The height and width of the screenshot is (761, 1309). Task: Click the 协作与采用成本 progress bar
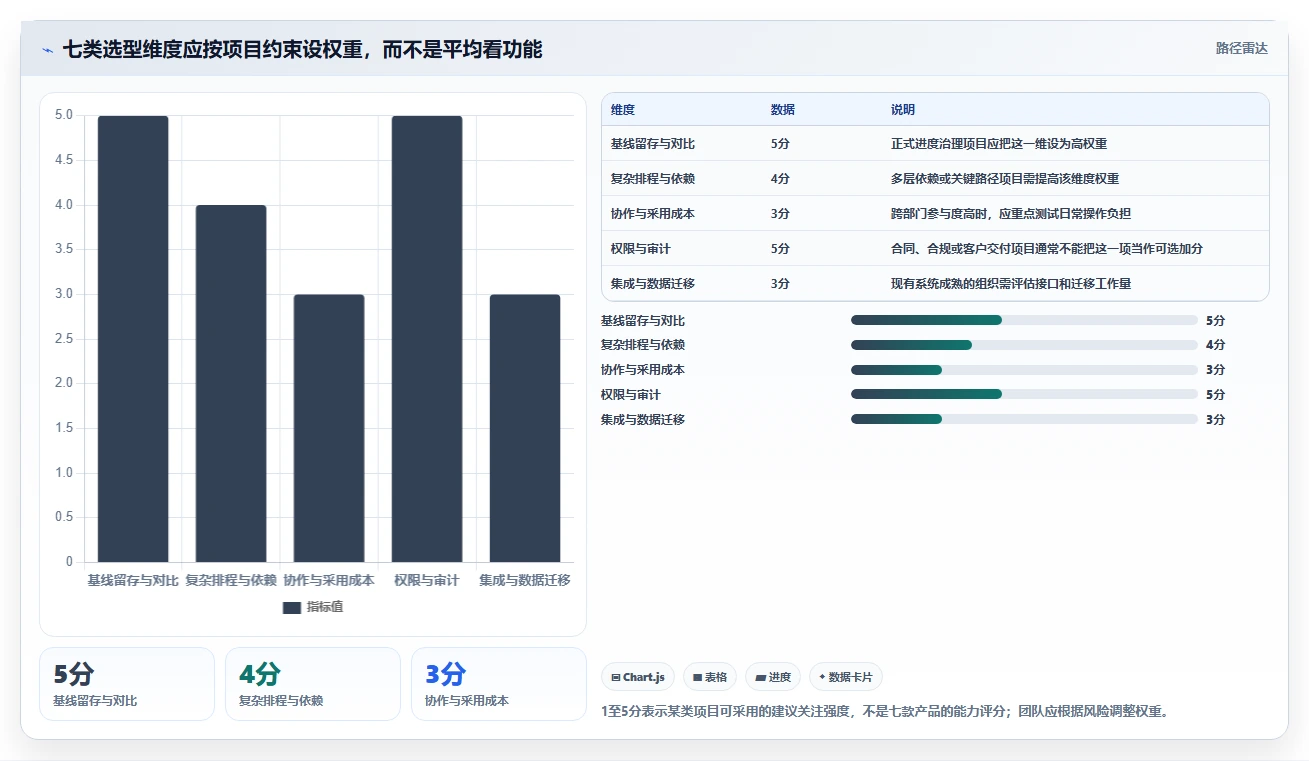tap(1024, 370)
